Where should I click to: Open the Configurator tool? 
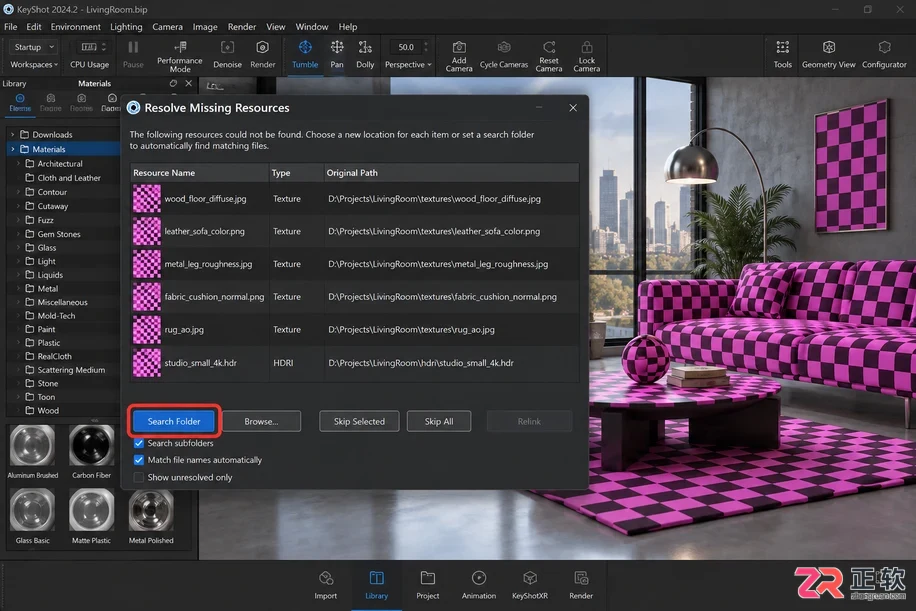884,55
